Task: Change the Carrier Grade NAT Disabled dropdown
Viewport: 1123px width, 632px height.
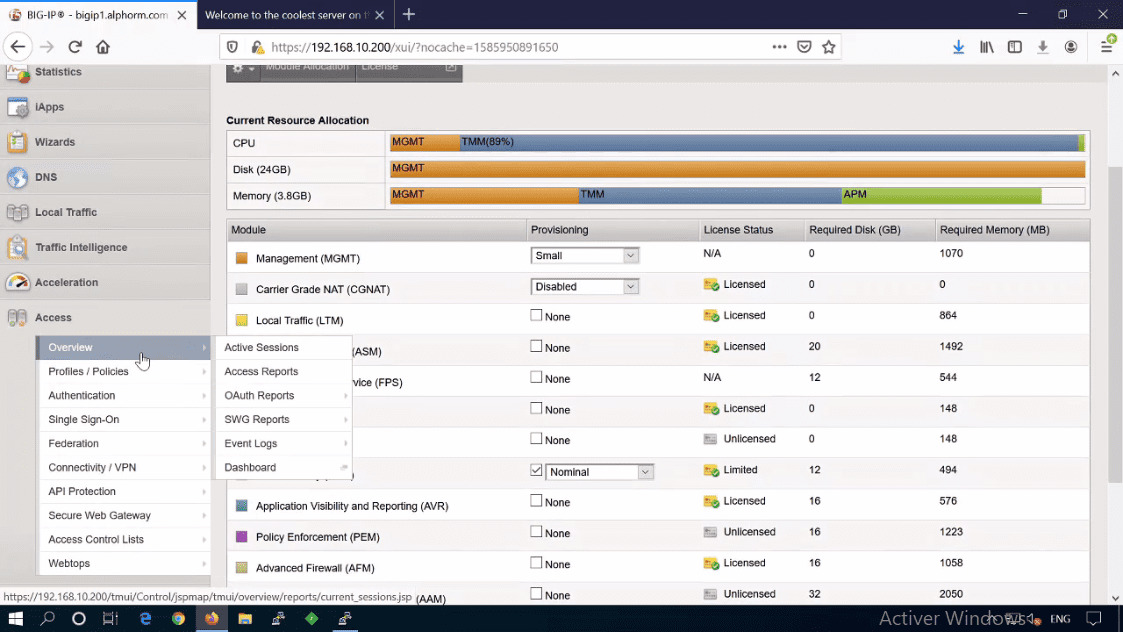Action: (584, 286)
